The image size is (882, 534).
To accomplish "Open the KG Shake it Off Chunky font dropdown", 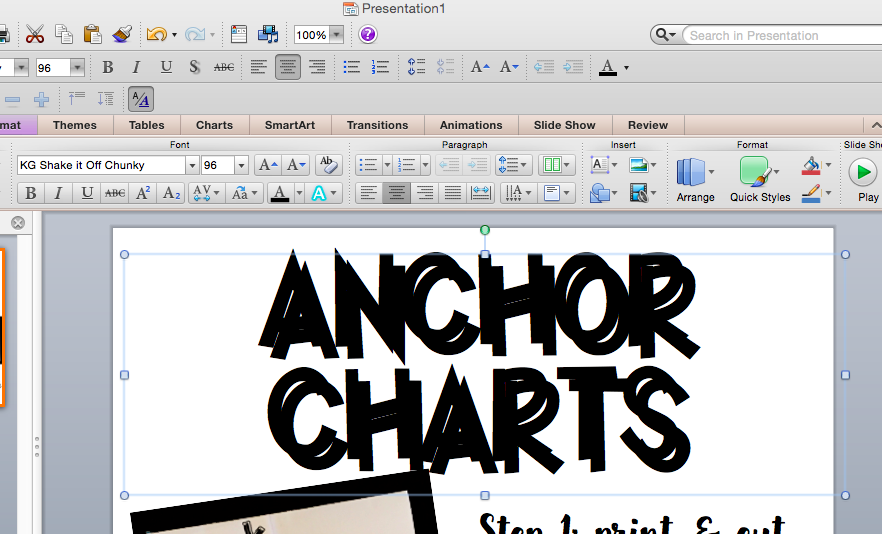I will (x=192, y=165).
